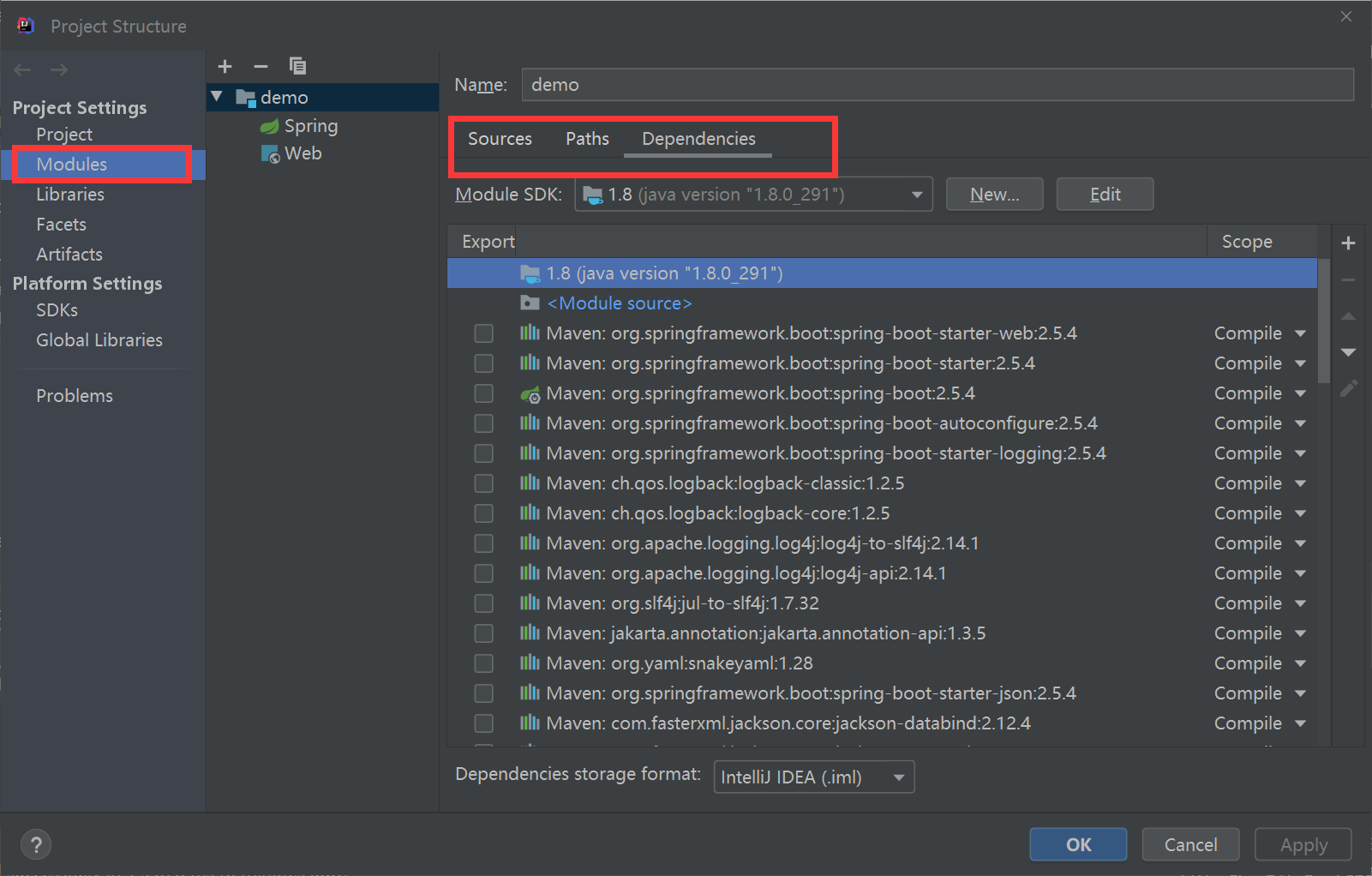Click the add module plus icon
The height and width of the screenshot is (876, 1372).
[x=225, y=66]
